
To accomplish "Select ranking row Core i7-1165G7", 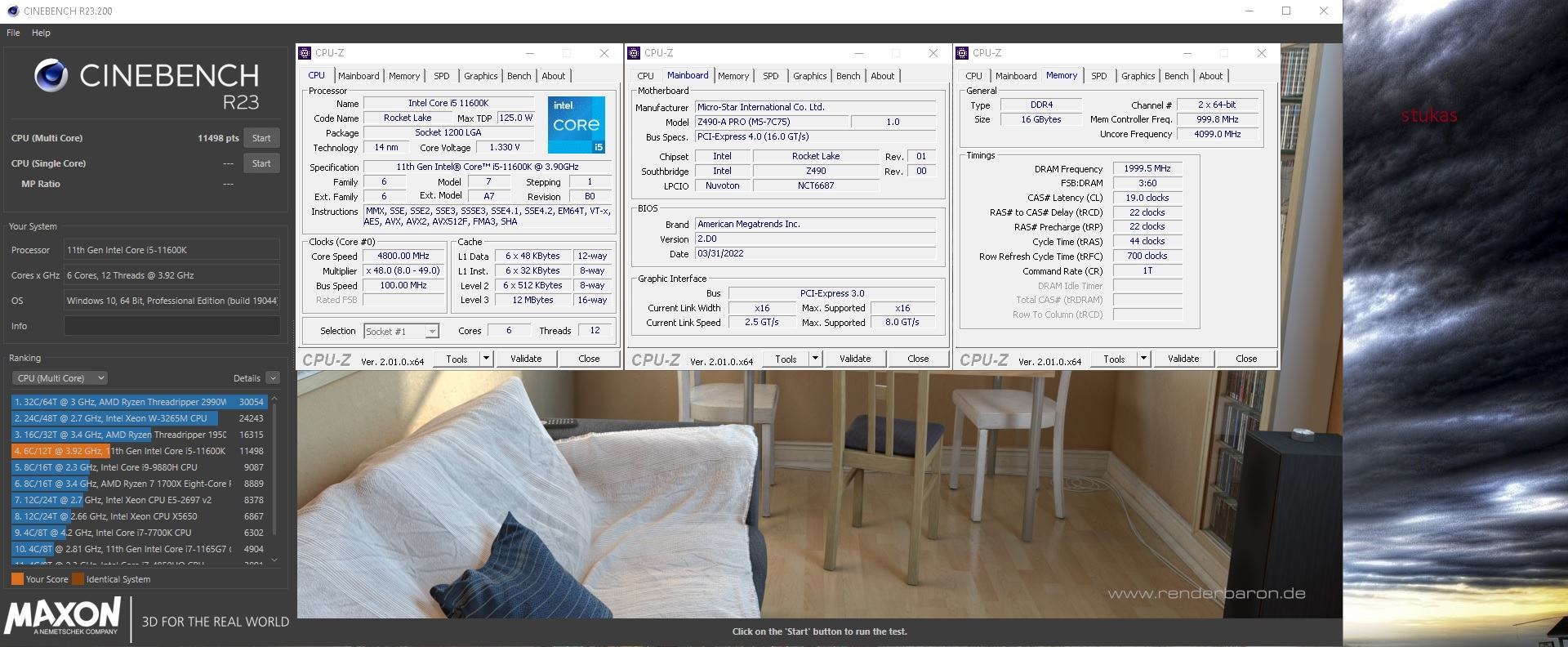I will [x=139, y=549].
